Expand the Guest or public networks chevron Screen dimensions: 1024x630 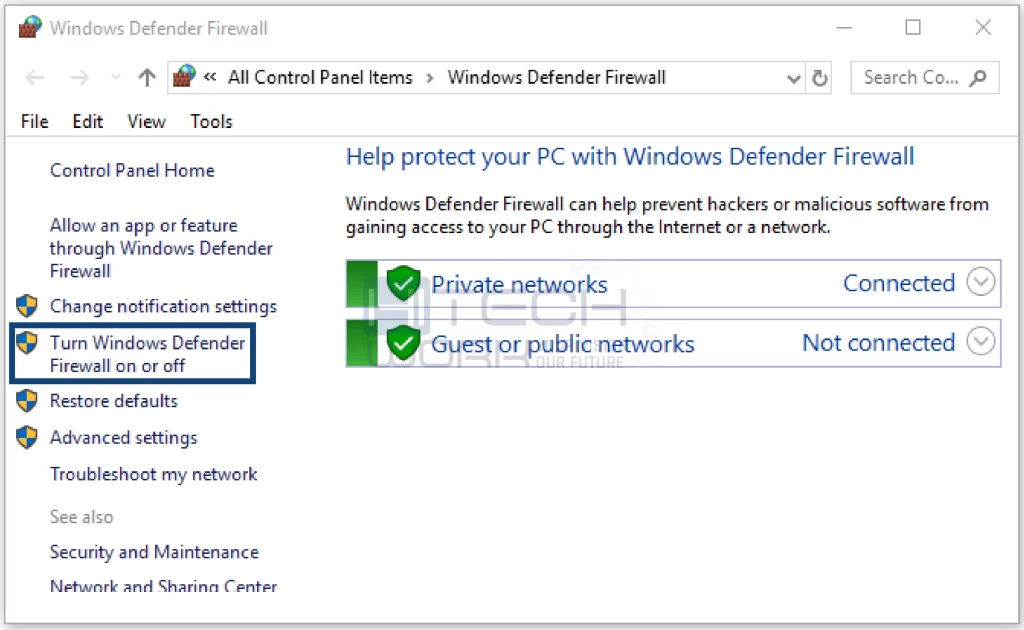[x=980, y=342]
